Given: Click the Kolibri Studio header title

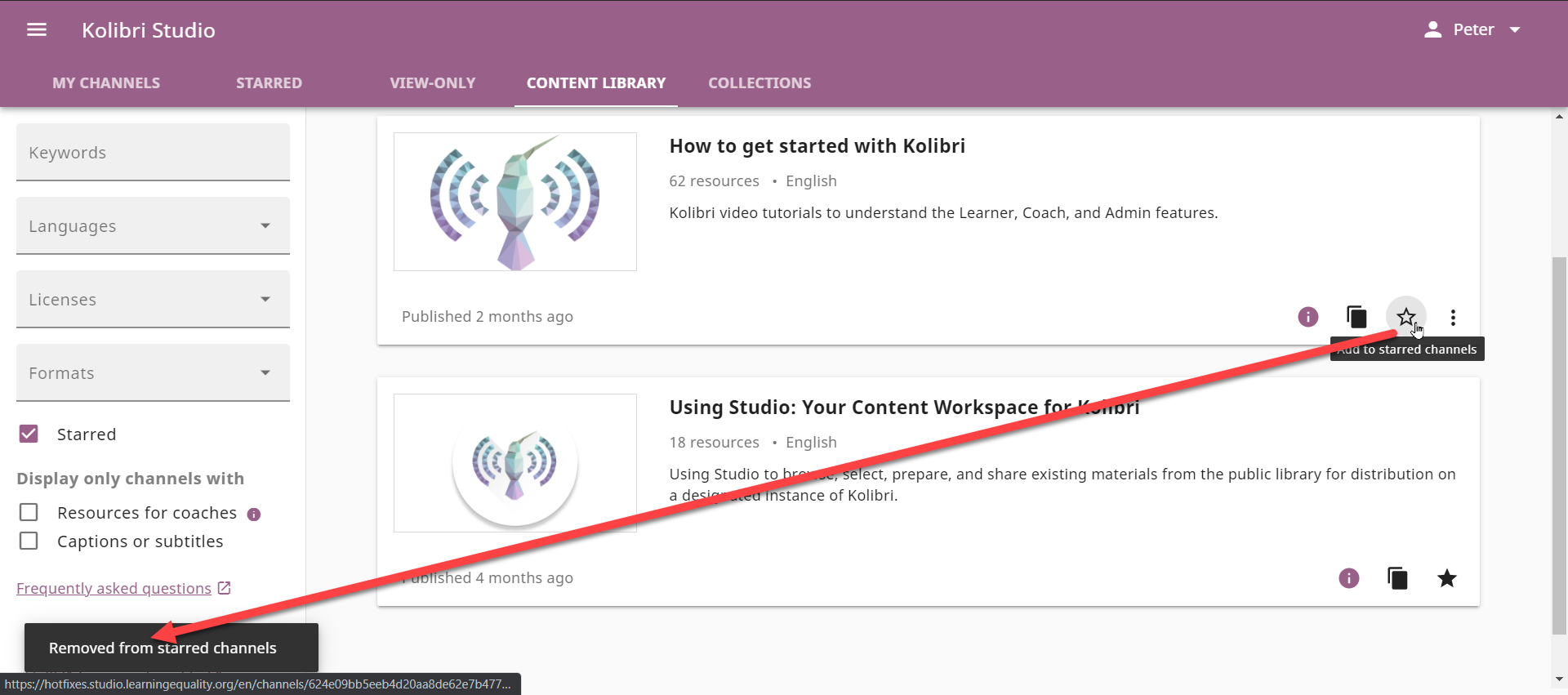Looking at the screenshot, I should pyautogui.click(x=149, y=30).
